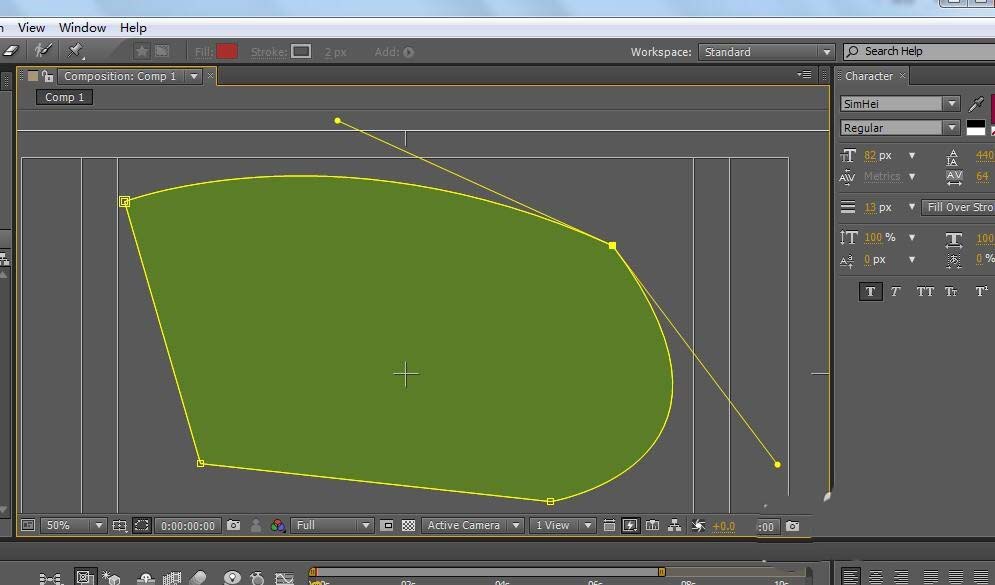
Task: Switch to the Character panel tab
Action: [x=868, y=76]
